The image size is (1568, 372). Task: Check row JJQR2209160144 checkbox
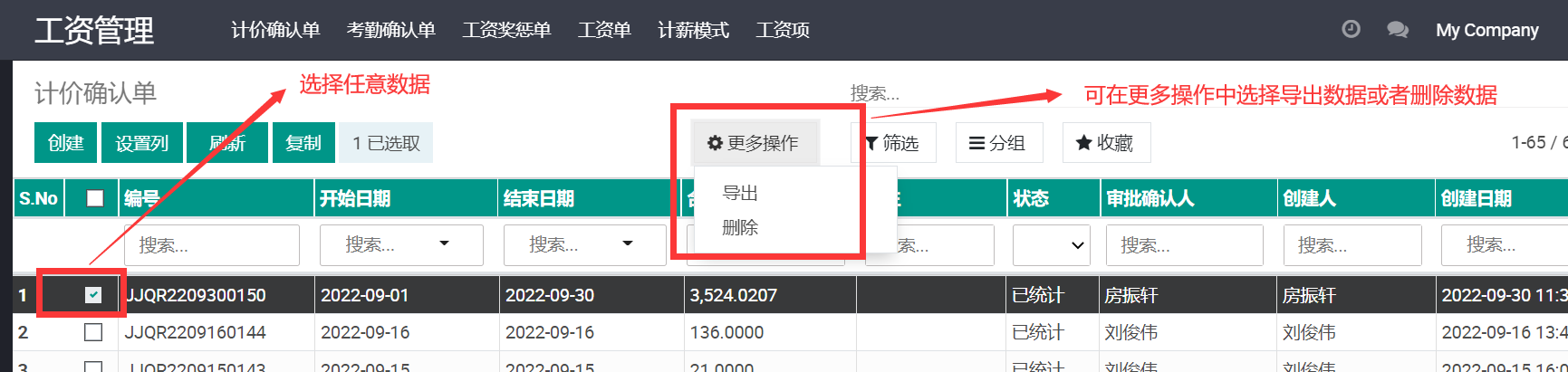click(93, 332)
